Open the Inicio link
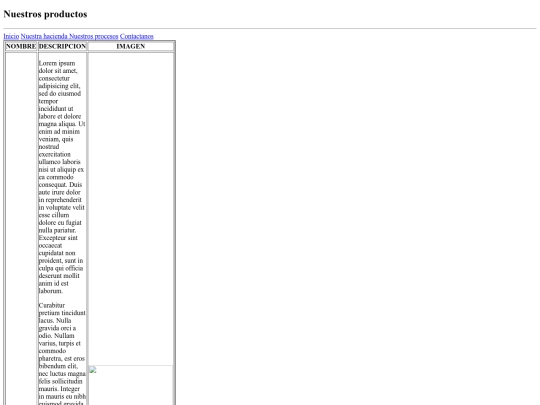The image size is (540, 405). click(x=11, y=36)
